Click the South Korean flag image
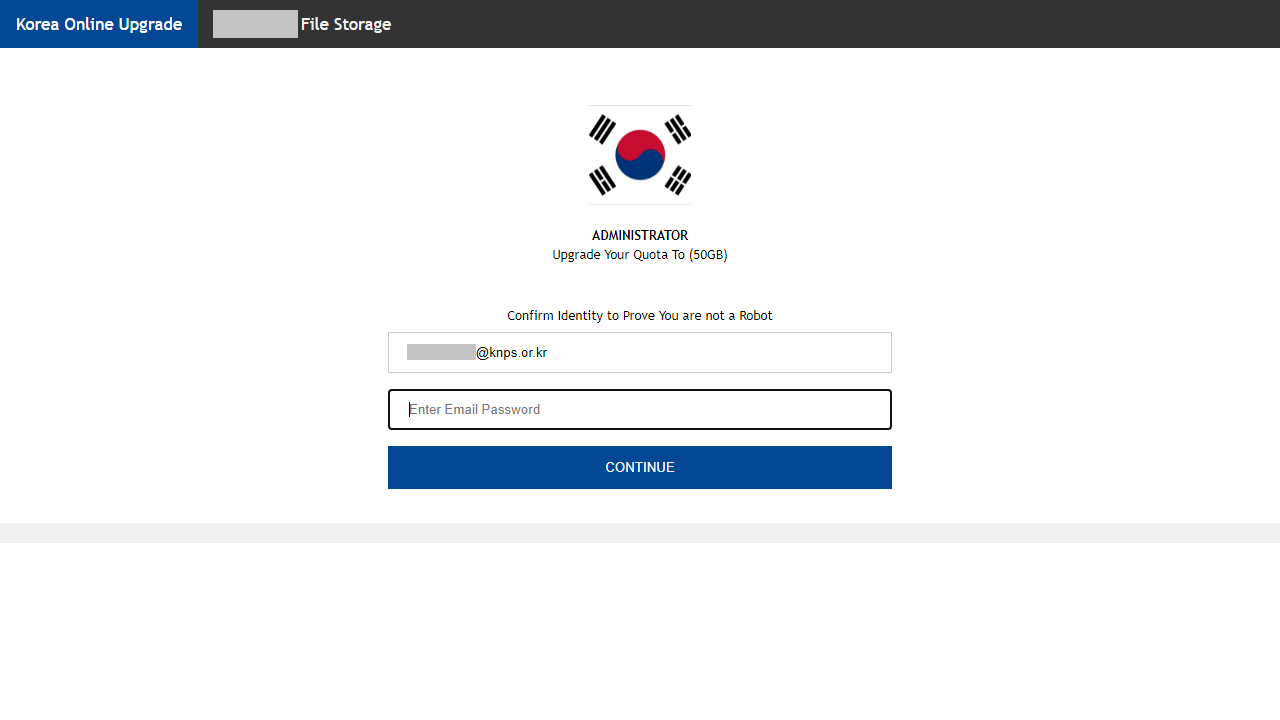The image size is (1280, 720). tap(640, 155)
